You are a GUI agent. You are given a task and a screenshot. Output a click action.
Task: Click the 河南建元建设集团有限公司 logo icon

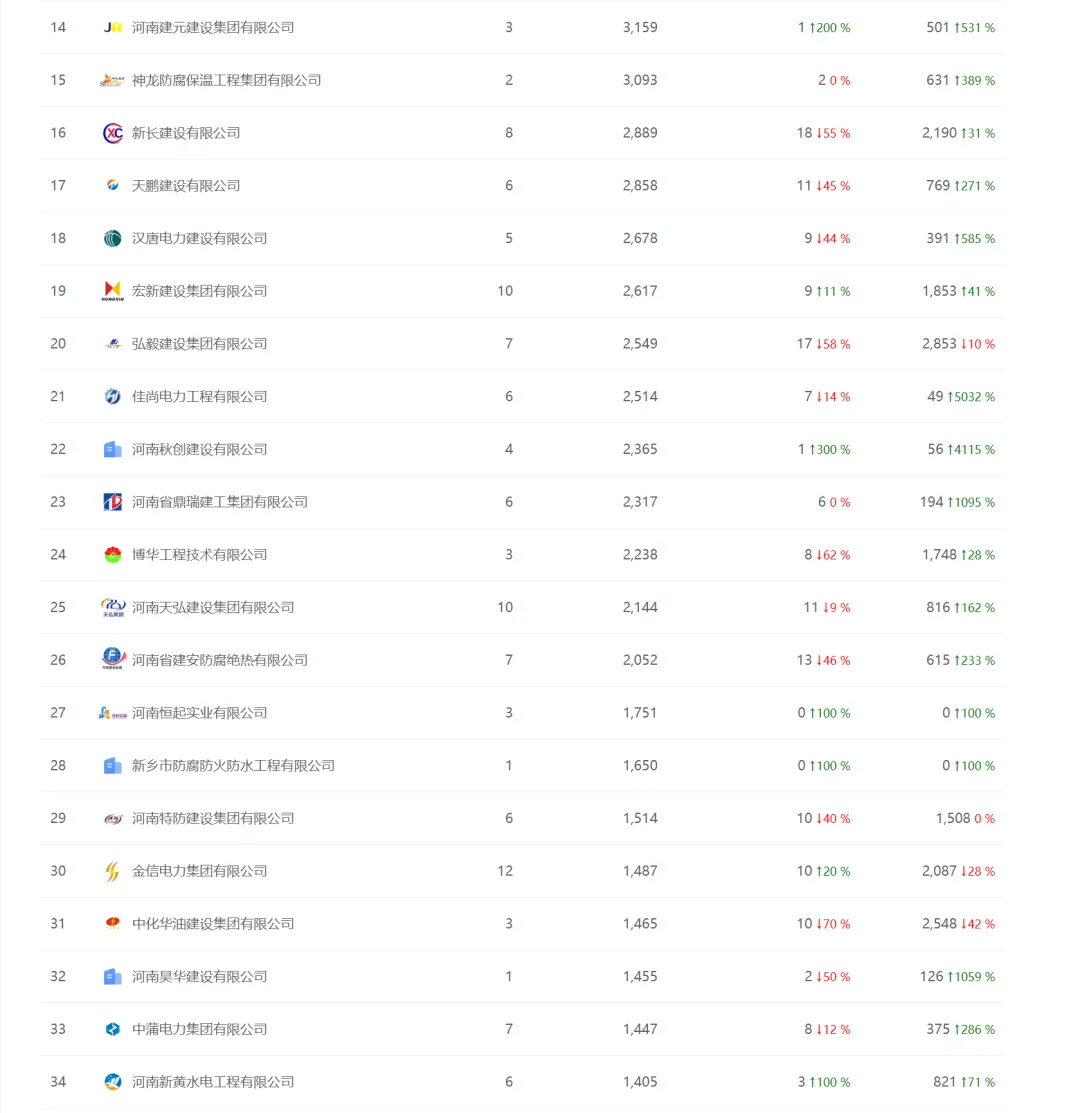tap(113, 28)
